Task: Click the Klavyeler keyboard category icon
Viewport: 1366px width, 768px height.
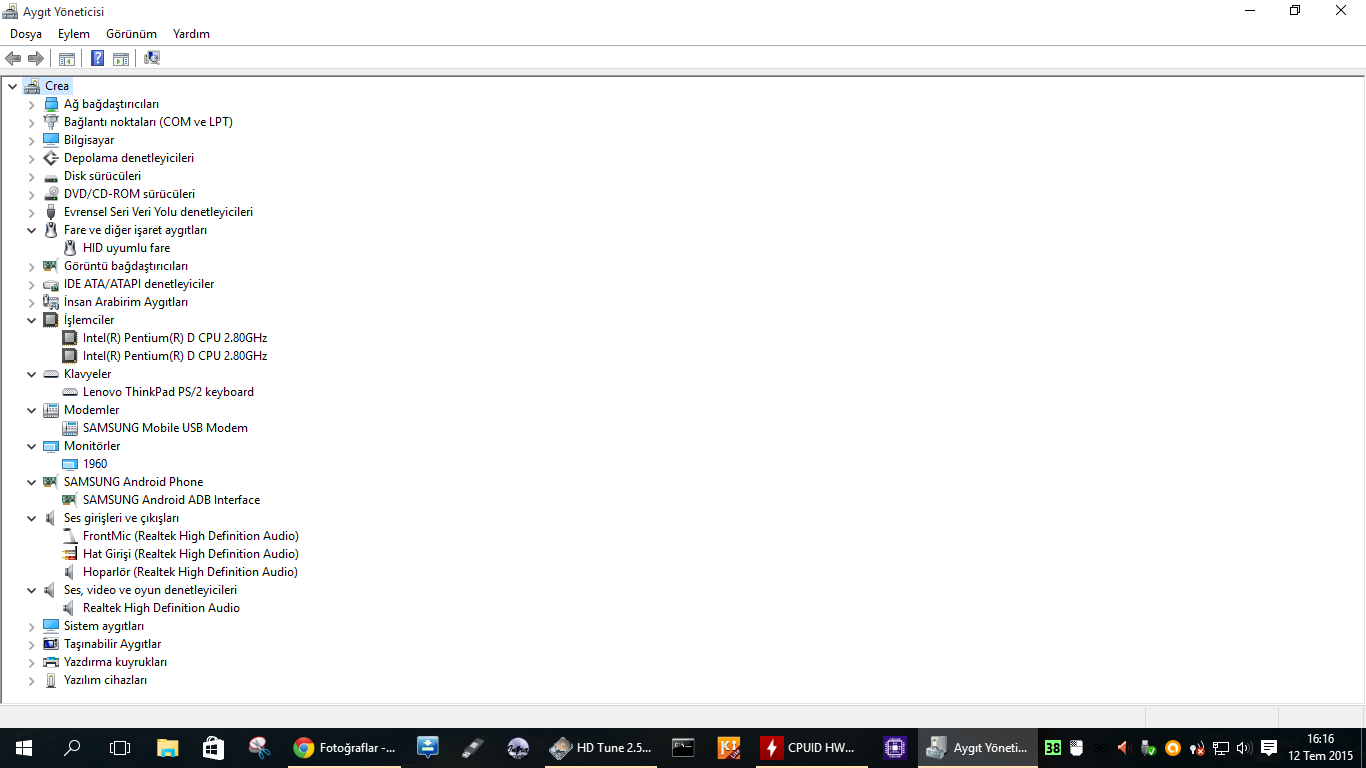Action: click(52, 374)
